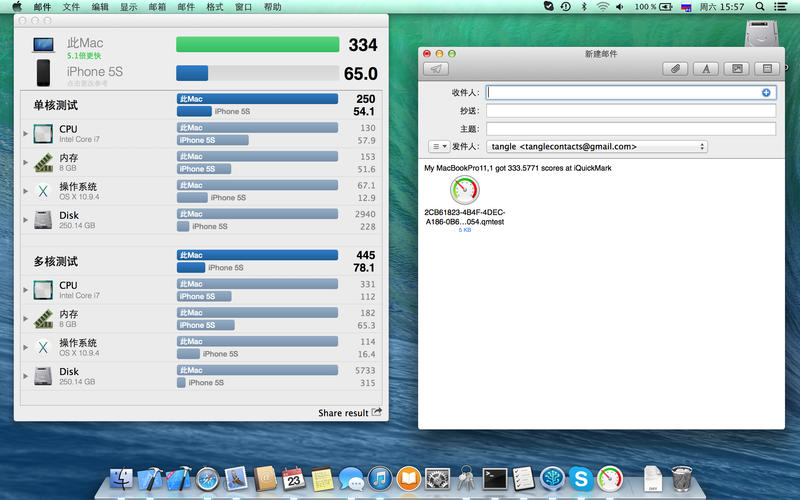Click Share result in iQuickMark
Viewport: 800px width, 500px height.
(349, 412)
